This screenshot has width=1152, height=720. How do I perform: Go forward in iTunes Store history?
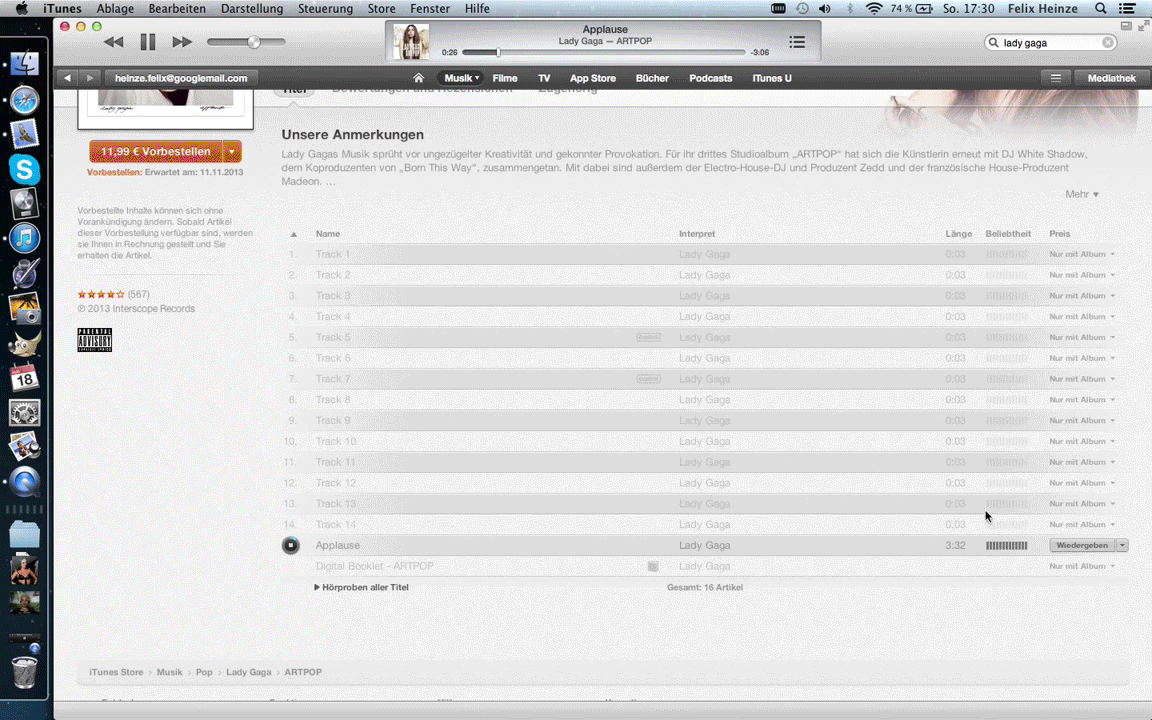coord(90,78)
